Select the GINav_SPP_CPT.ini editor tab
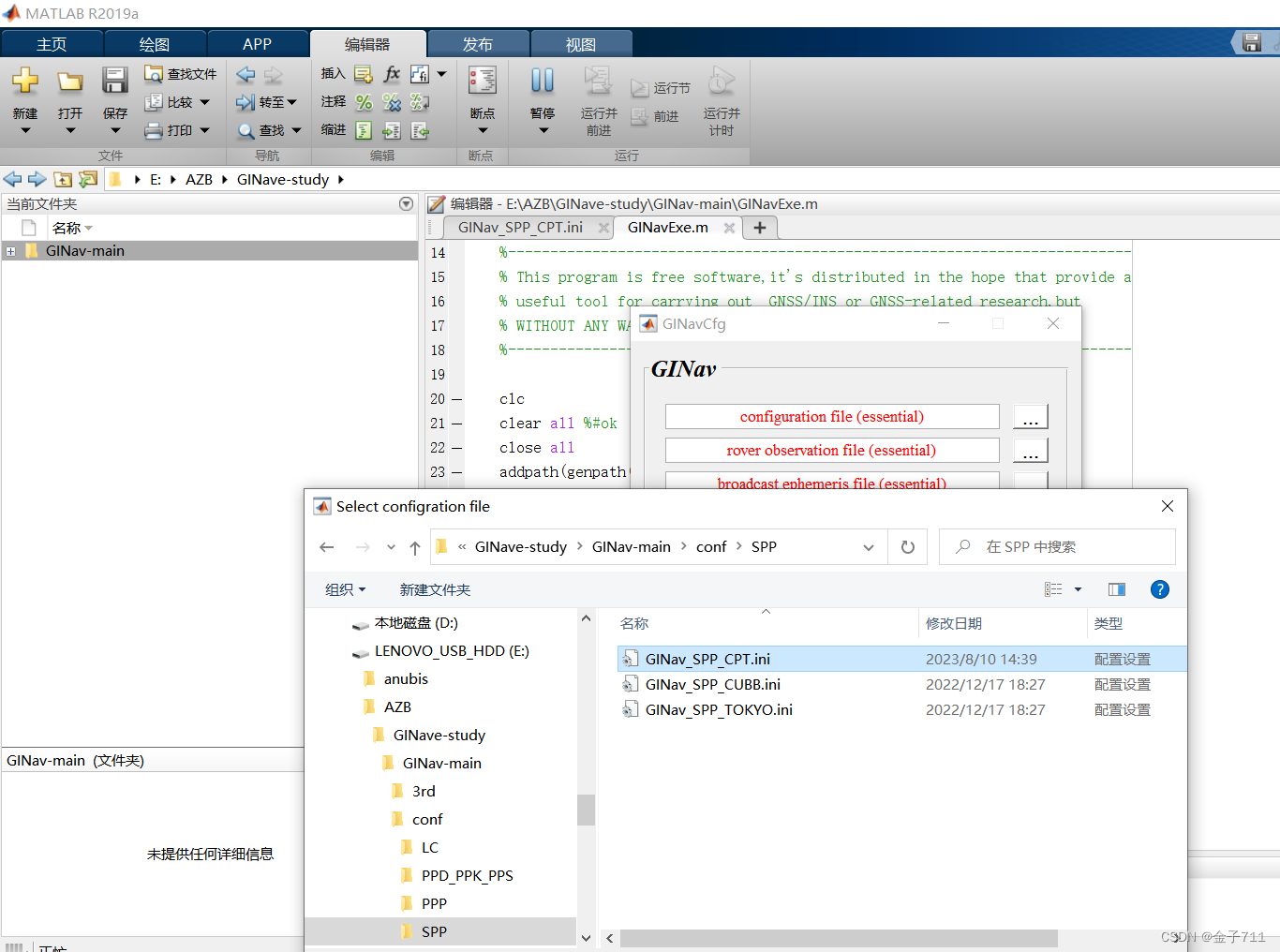Image resolution: width=1280 pixels, height=952 pixels. 520,228
